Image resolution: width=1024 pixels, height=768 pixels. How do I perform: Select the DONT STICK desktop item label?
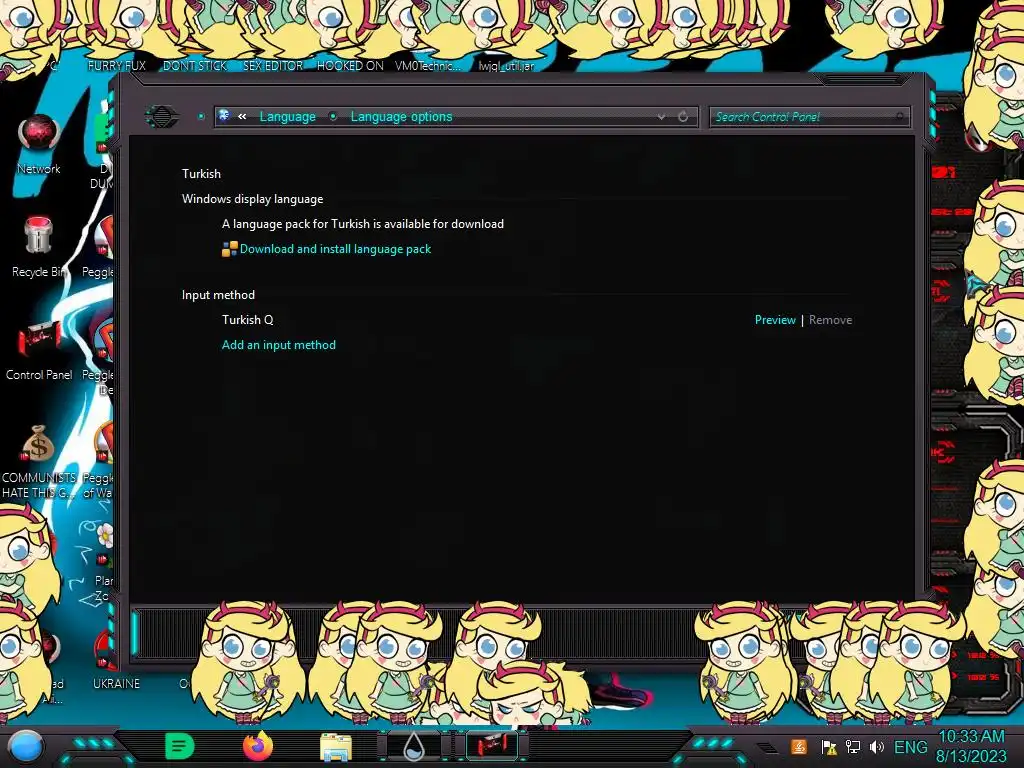point(195,66)
